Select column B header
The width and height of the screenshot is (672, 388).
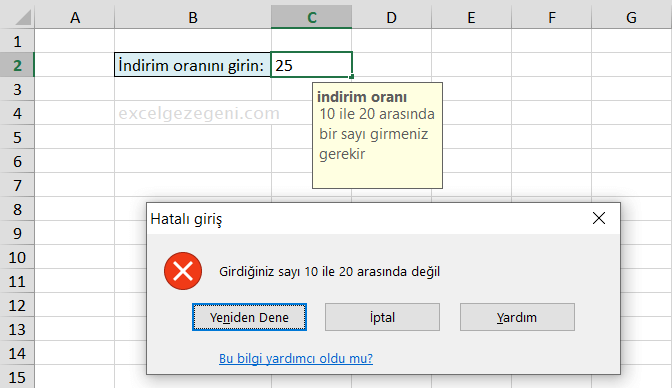click(193, 17)
